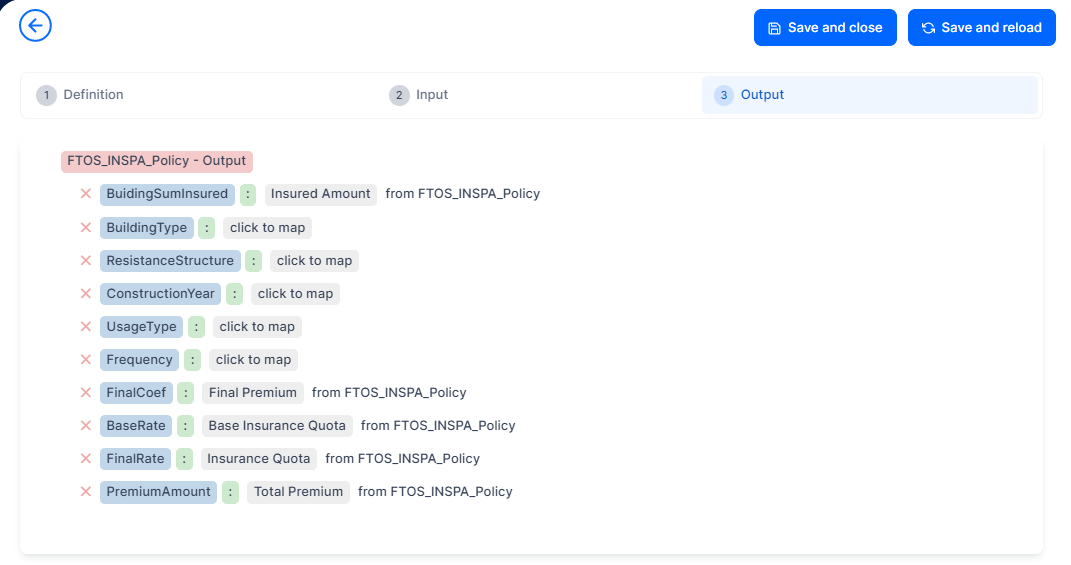The width and height of the screenshot is (1071, 565).
Task: Change the Insured Amount mapping
Action: [320, 194]
